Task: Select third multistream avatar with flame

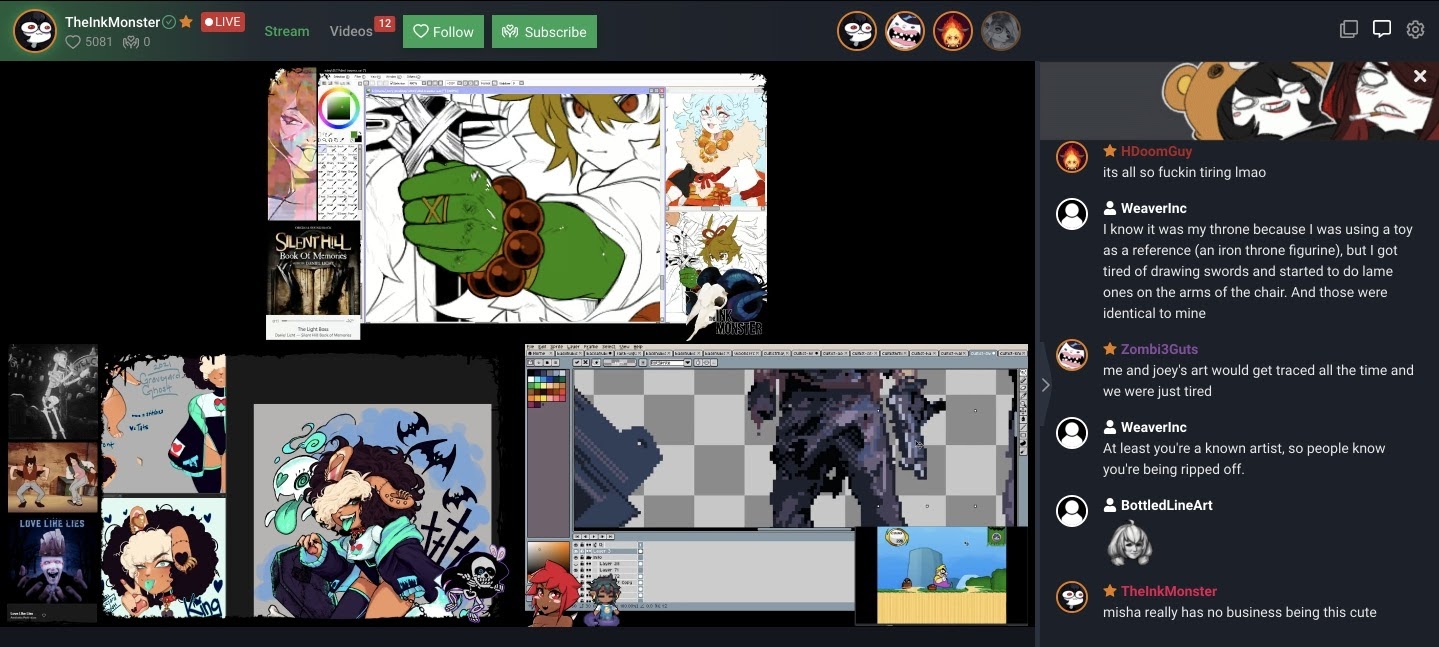Action: 953,31
